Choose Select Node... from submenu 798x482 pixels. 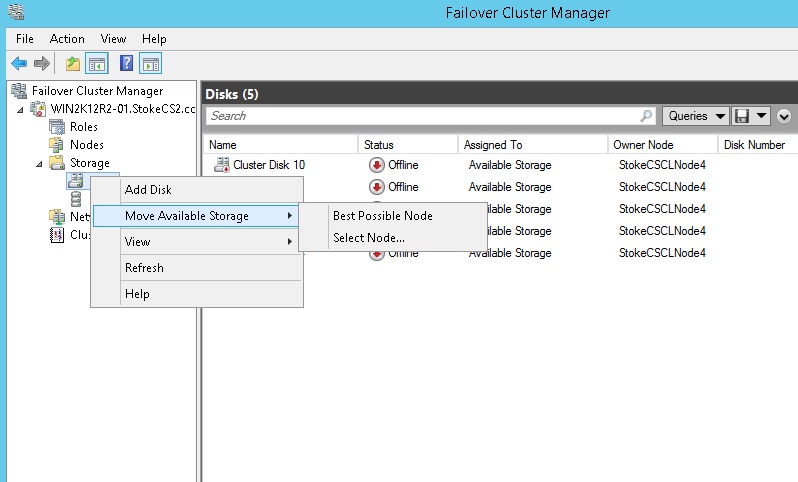coord(393,238)
